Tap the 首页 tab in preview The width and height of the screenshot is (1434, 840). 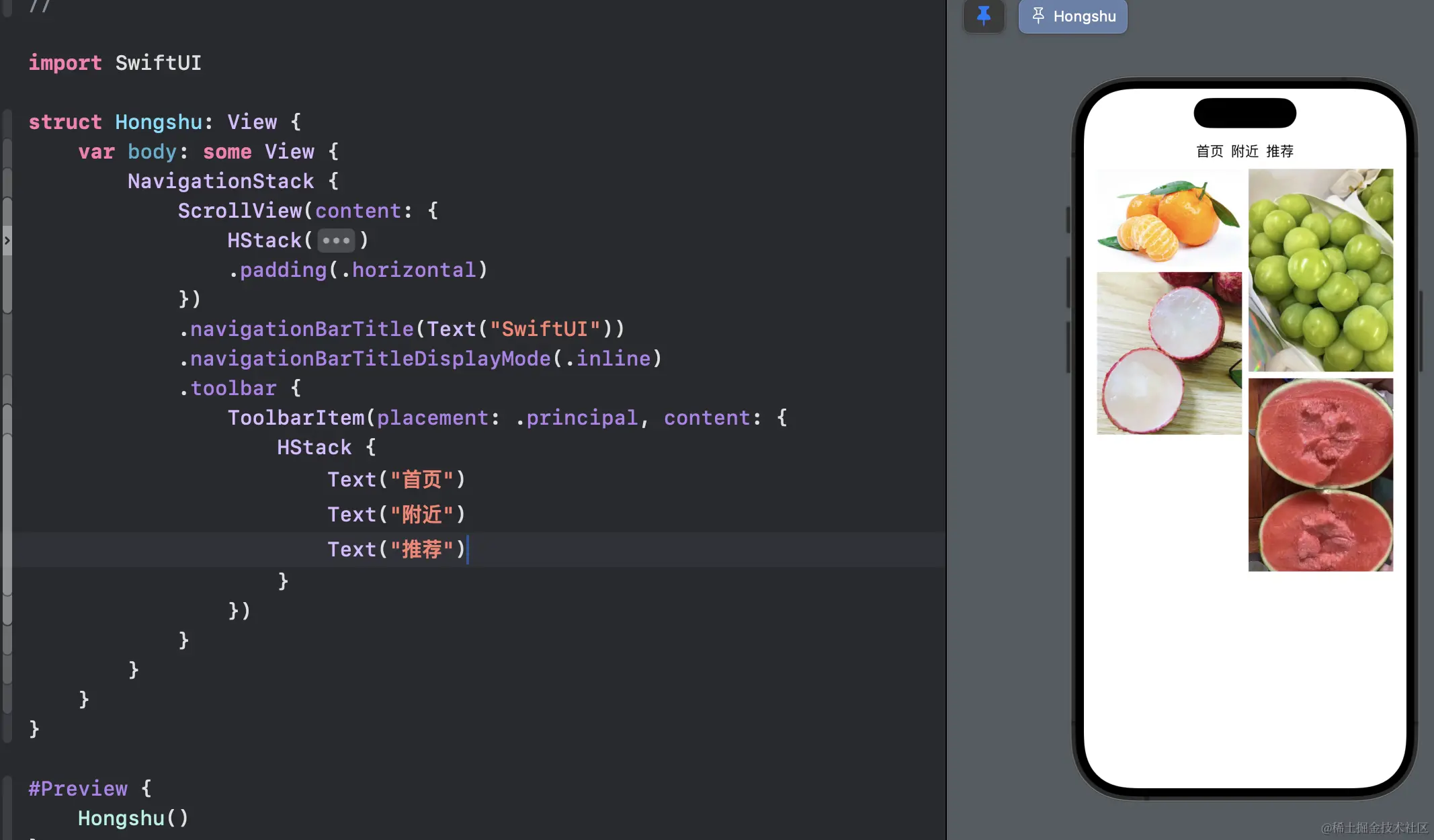1210,151
